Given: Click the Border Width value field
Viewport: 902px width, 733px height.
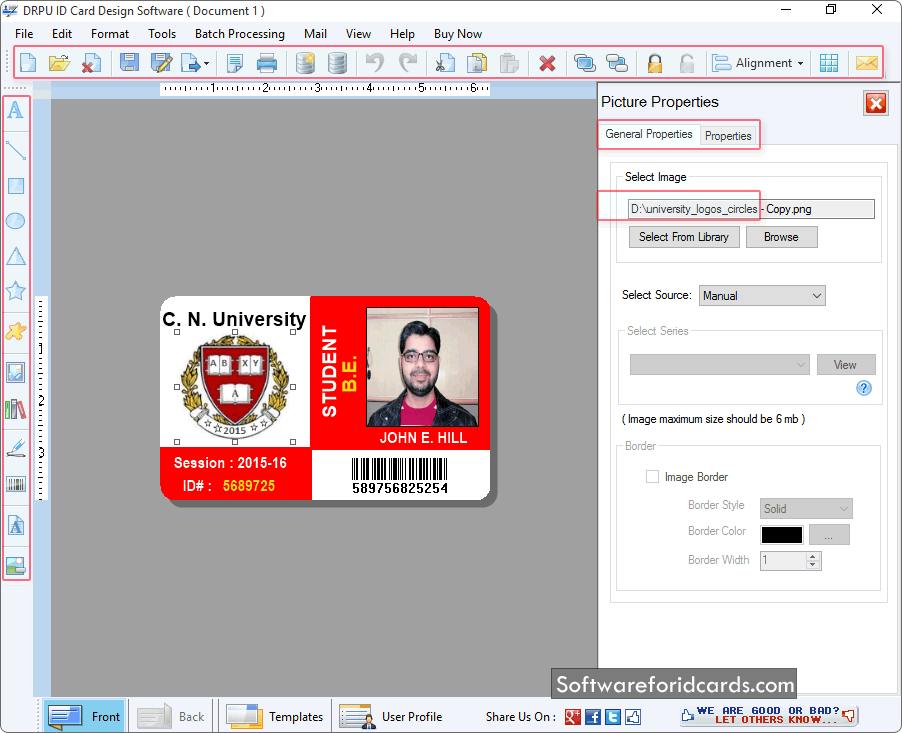Looking at the screenshot, I should tap(783, 560).
